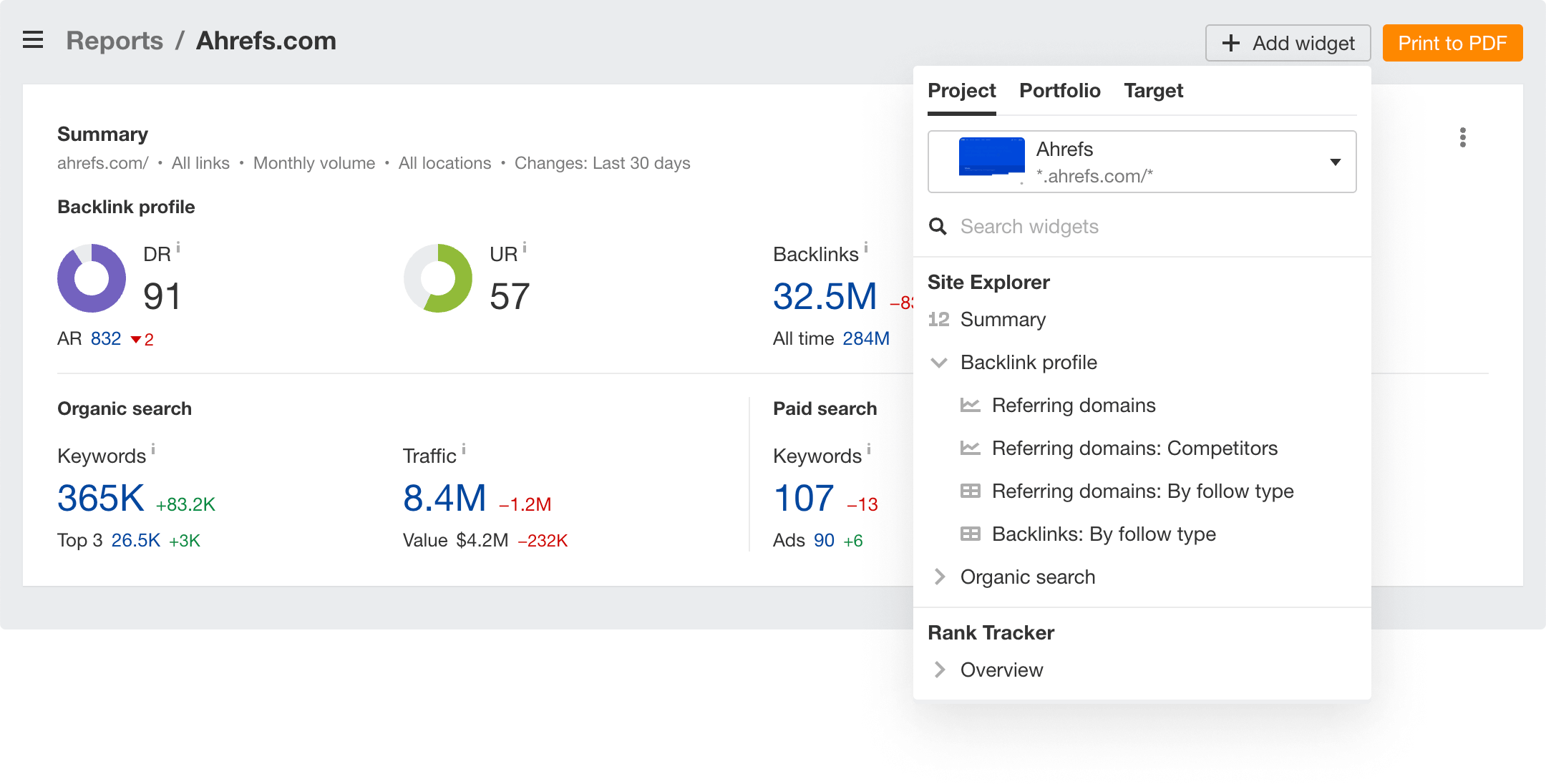Open the AR 832 value link
1546x784 pixels.
(106, 338)
